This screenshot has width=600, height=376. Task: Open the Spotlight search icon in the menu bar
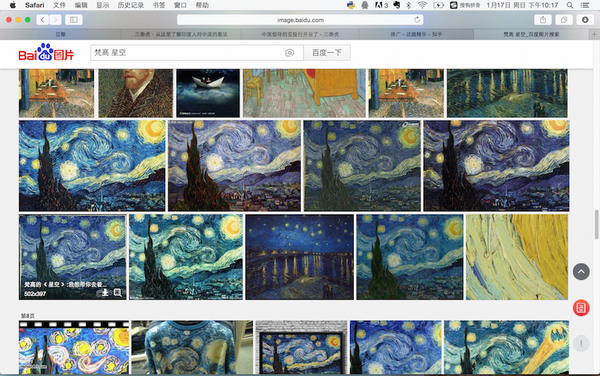pos(570,5)
